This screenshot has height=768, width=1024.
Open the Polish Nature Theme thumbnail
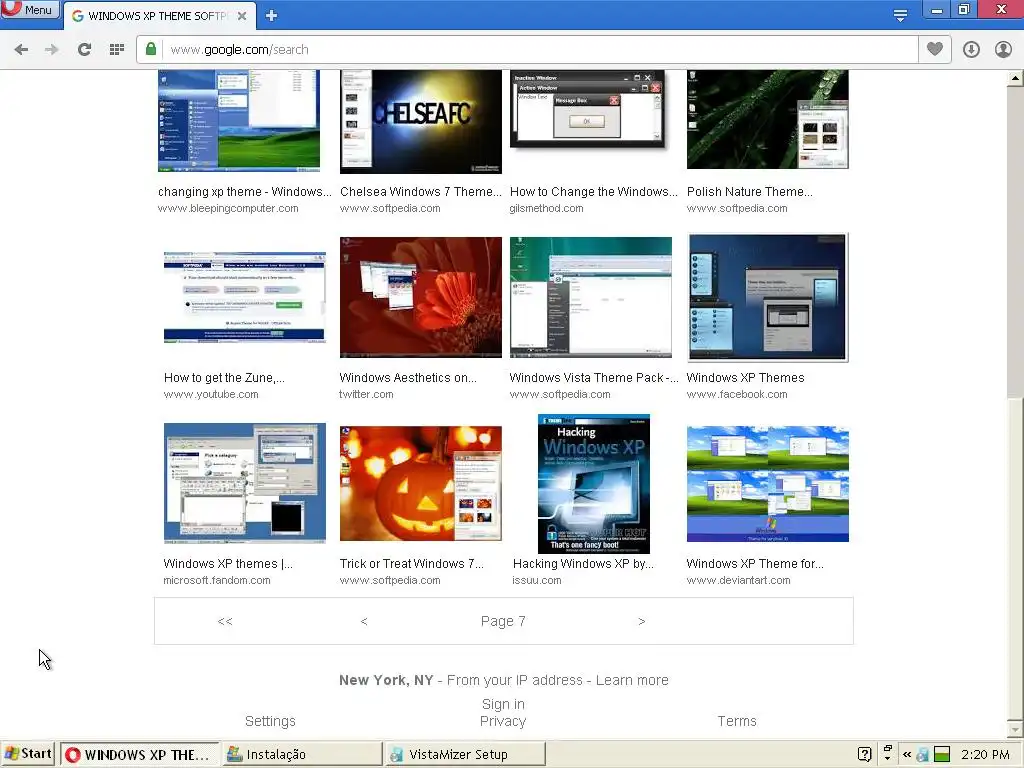(x=767, y=120)
